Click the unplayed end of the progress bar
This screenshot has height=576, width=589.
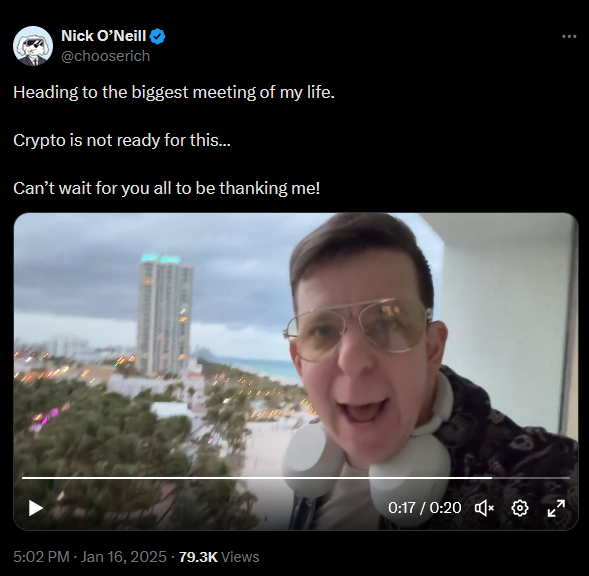click(531, 478)
